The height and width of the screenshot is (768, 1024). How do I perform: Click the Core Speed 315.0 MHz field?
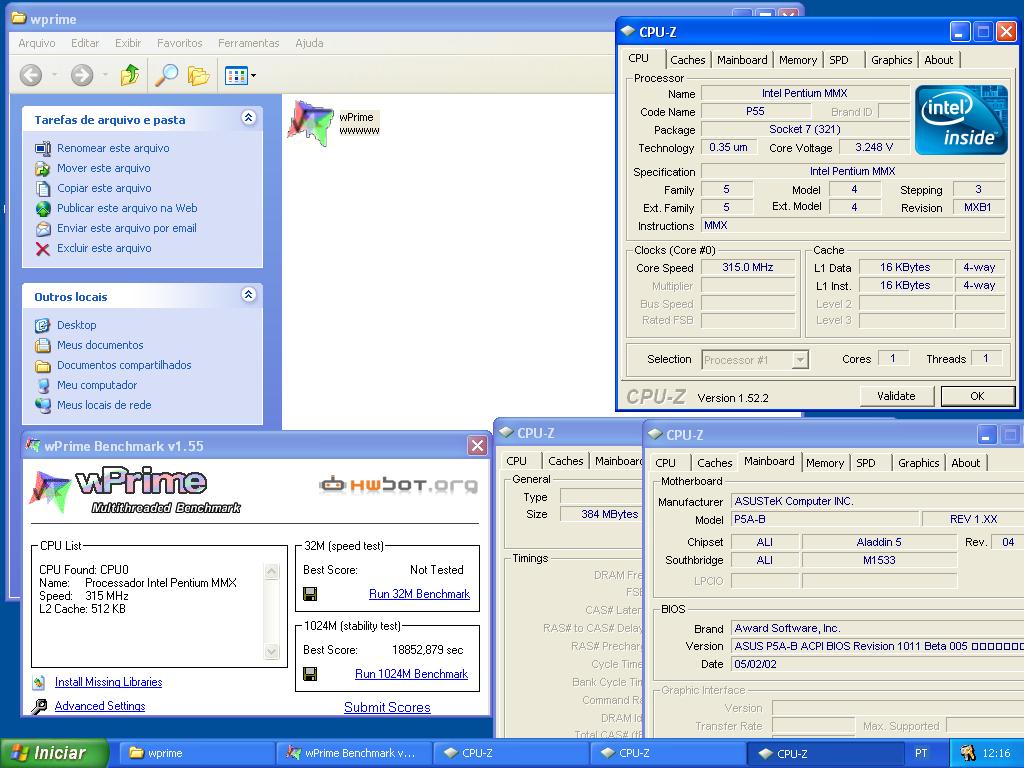748,268
